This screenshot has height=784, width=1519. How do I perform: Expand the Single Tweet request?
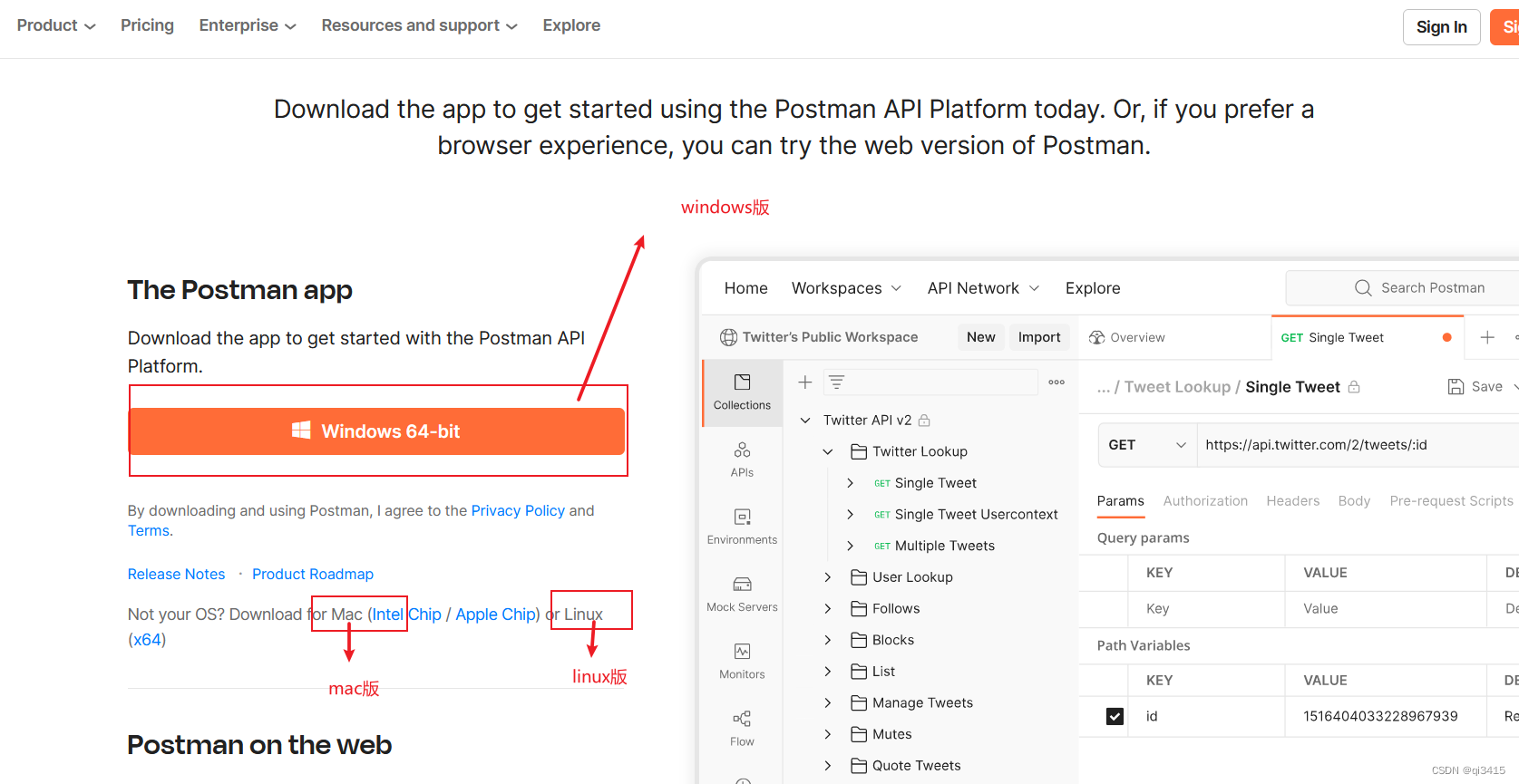pos(850,483)
